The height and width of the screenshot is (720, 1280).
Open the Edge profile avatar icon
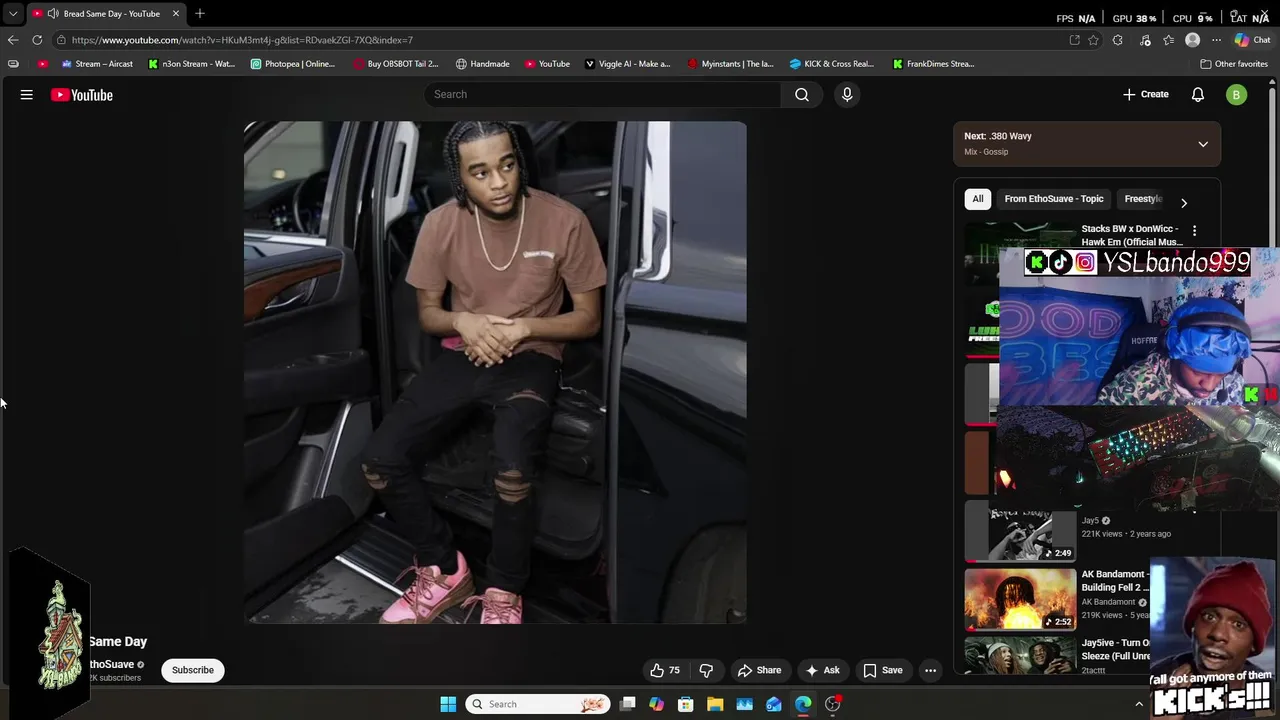click(x=1192, y=40)
